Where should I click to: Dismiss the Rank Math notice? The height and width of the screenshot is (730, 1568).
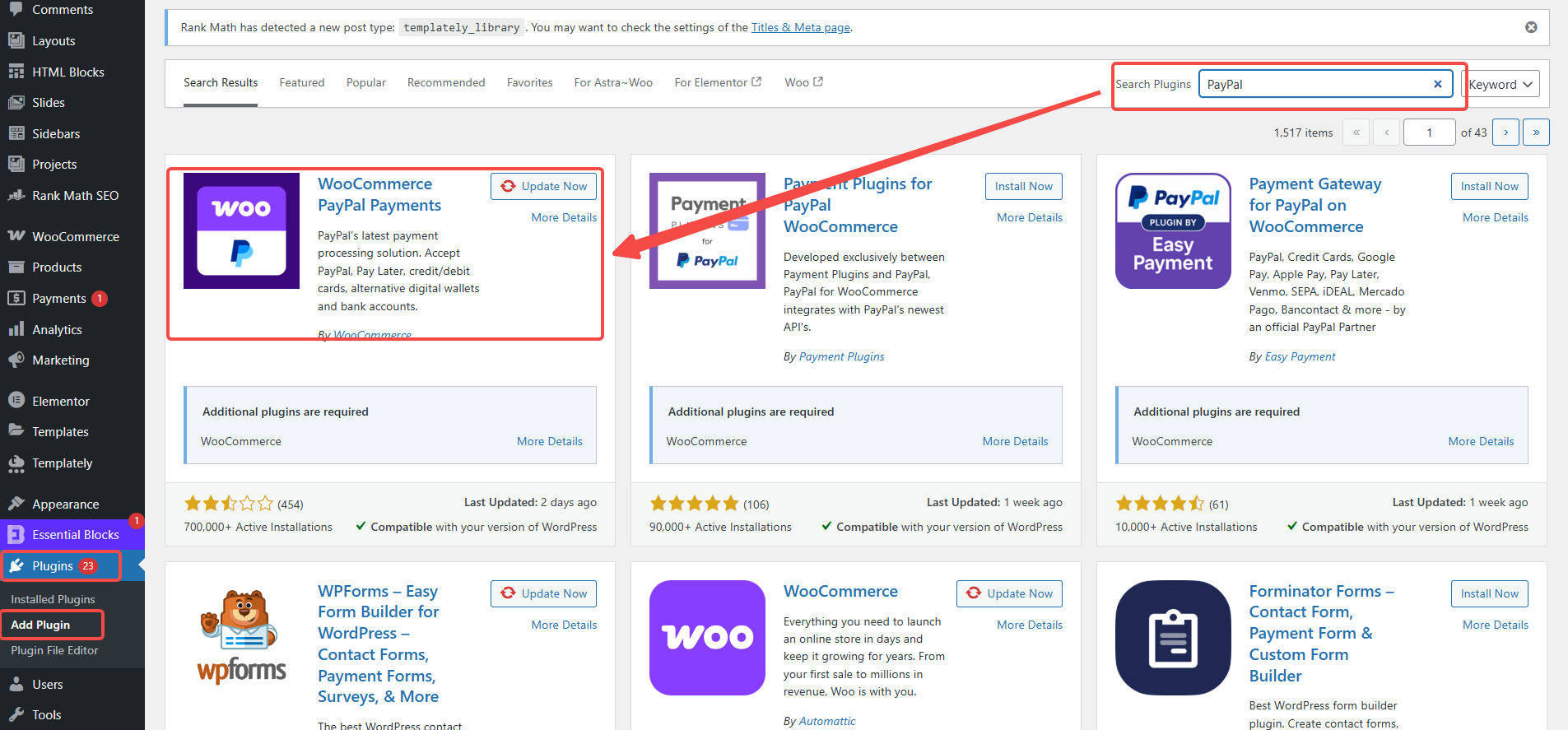(1531, 27)
